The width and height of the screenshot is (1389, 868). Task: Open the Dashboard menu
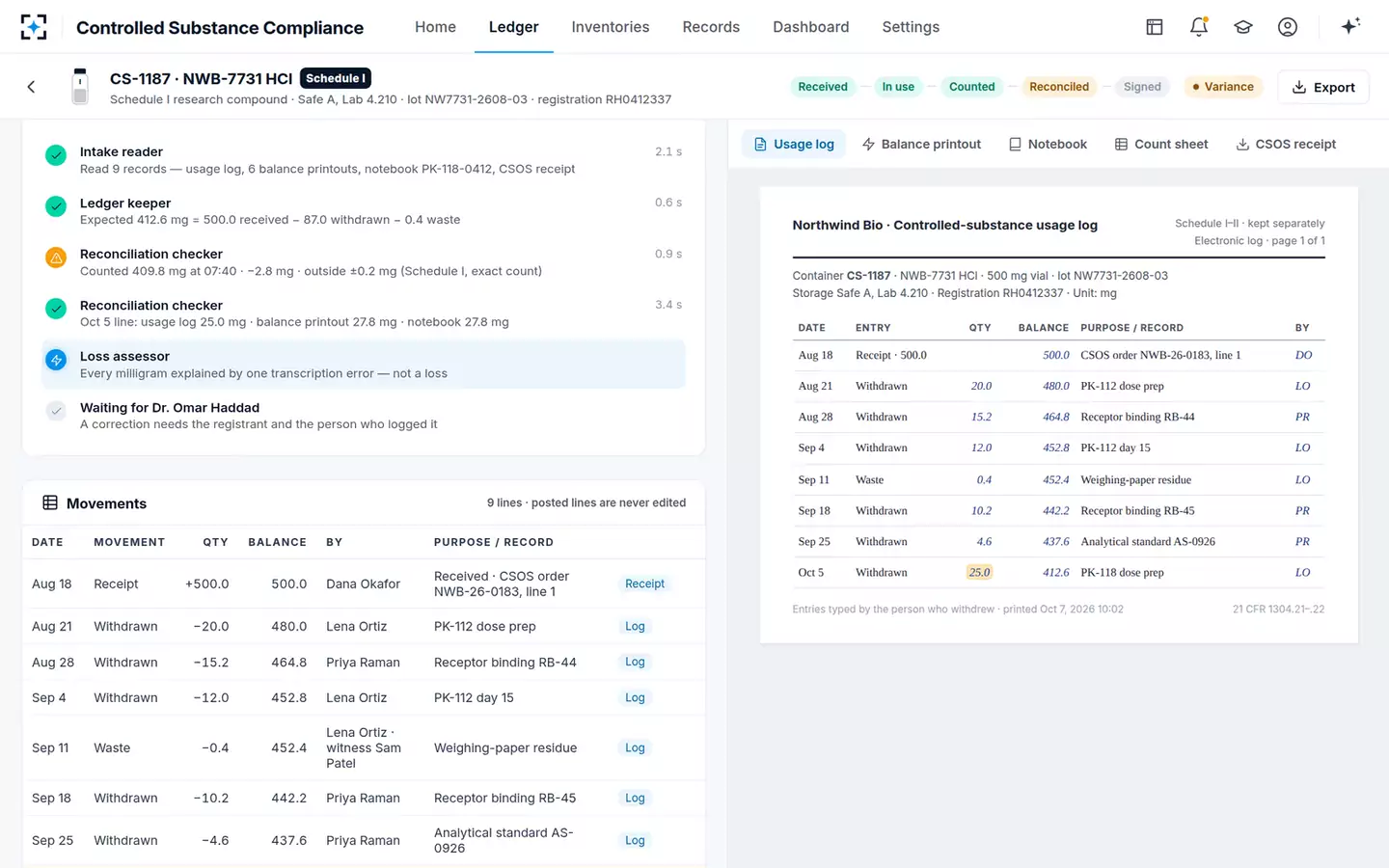(811, 27)
